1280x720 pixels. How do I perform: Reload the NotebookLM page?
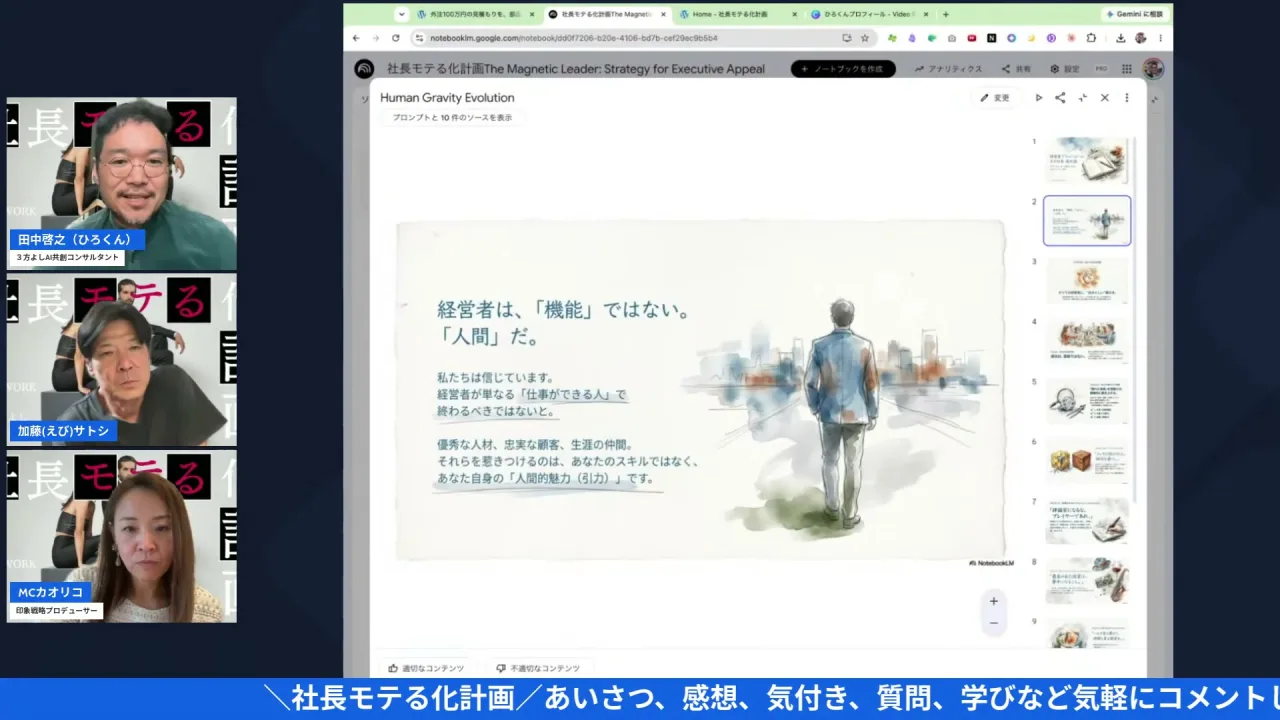click(396, 38)
